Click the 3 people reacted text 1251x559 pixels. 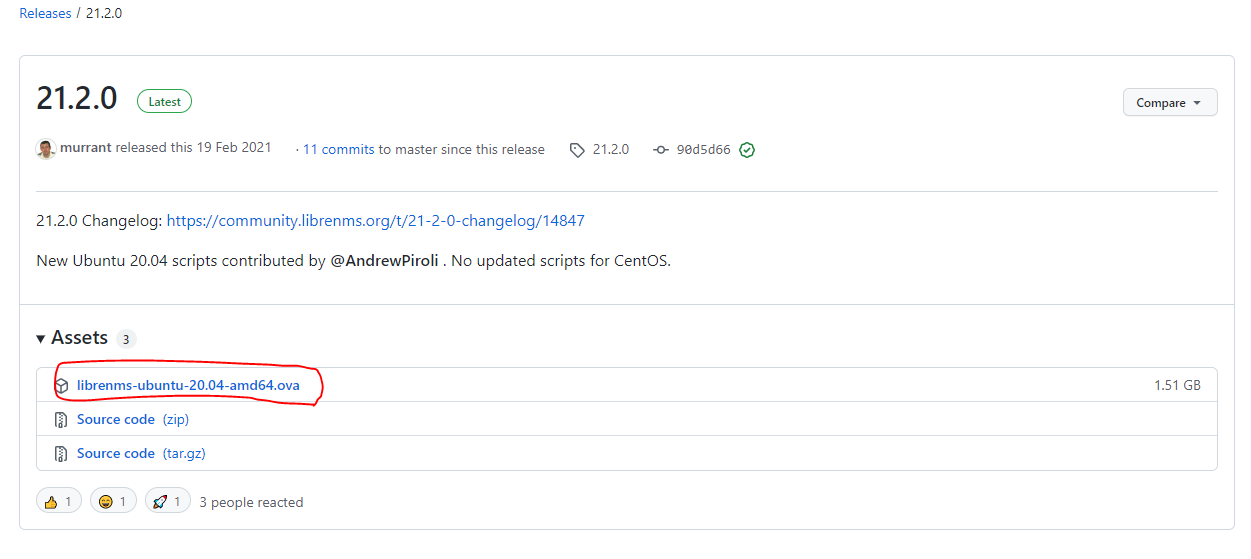click(x=251, y=502)
